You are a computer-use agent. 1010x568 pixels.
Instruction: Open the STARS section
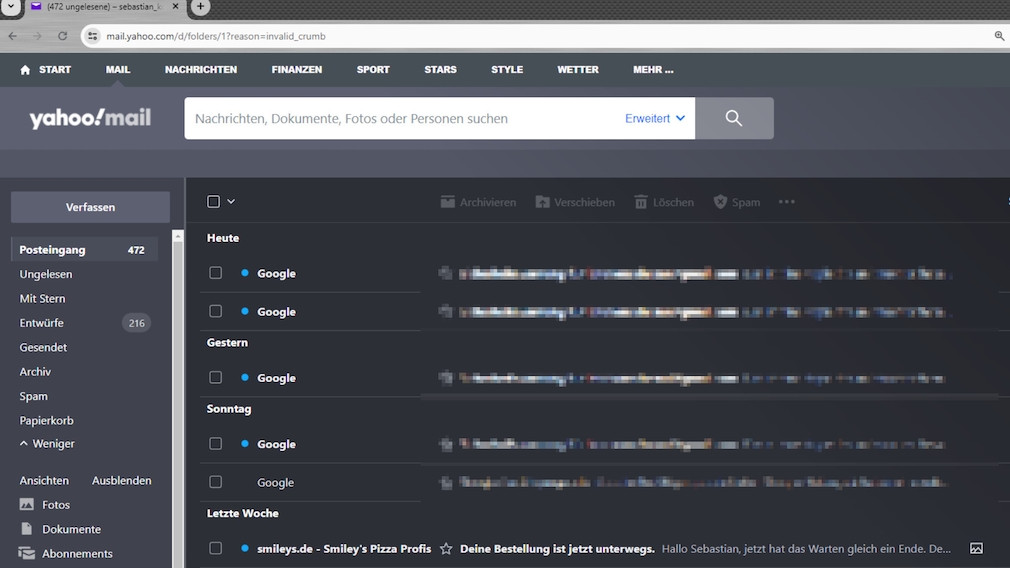(441, 70)
